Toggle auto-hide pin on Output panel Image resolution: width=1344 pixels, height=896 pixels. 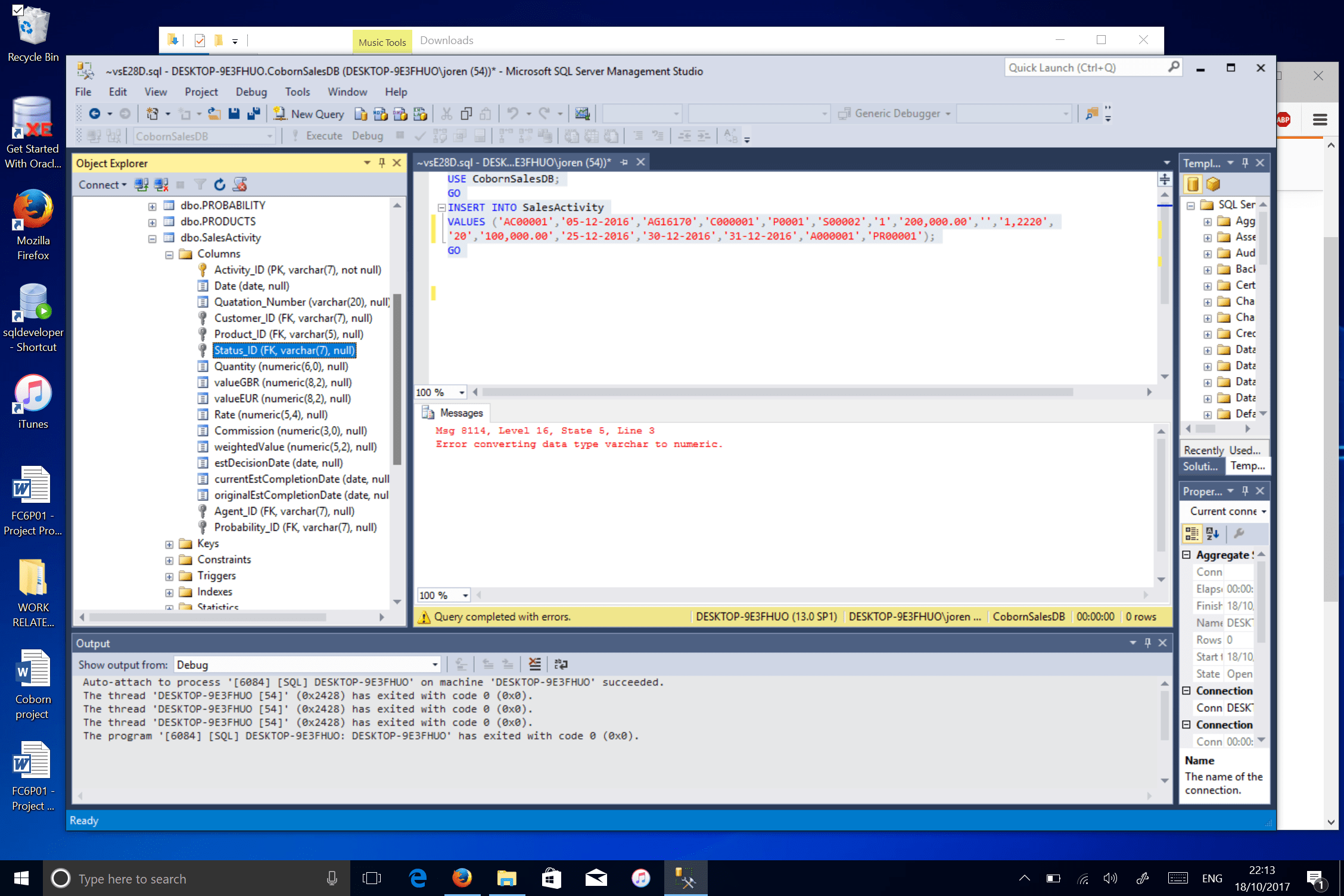[x=1147, y=643]
